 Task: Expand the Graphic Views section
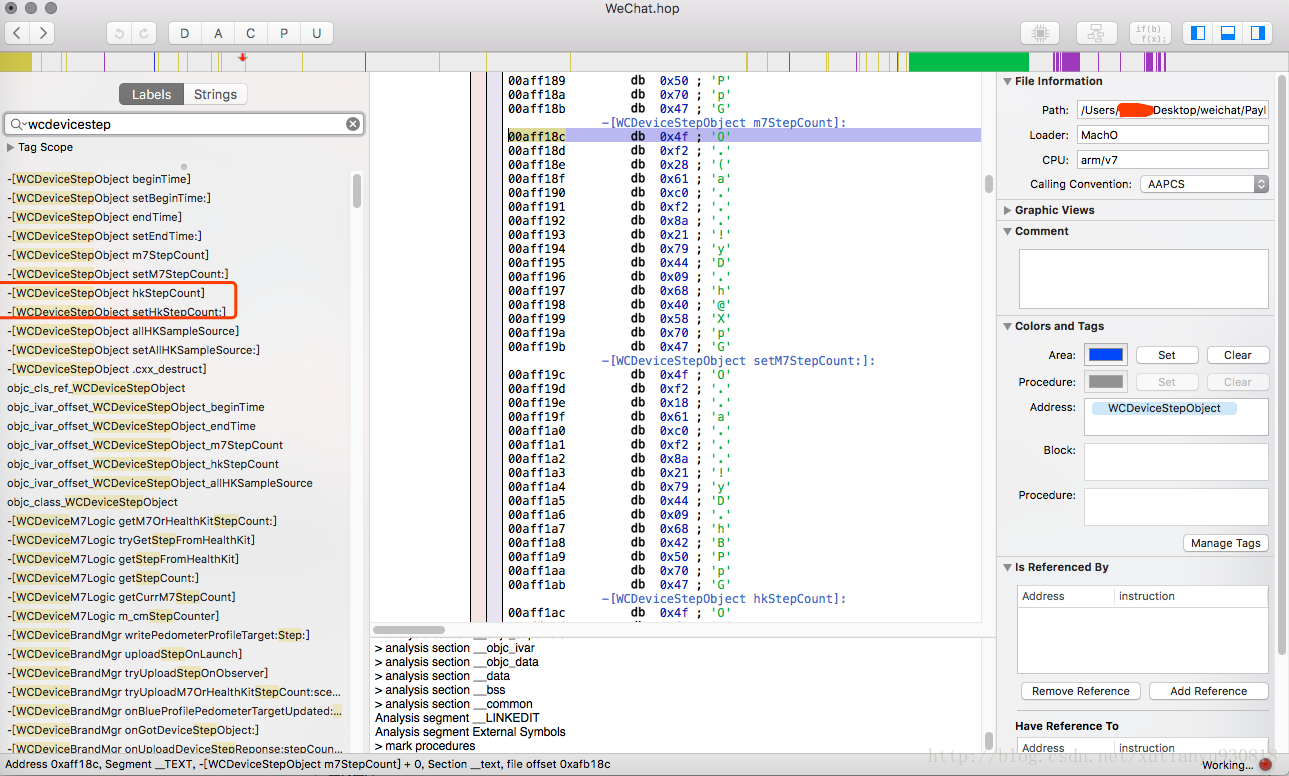[x=1007, y=210]
